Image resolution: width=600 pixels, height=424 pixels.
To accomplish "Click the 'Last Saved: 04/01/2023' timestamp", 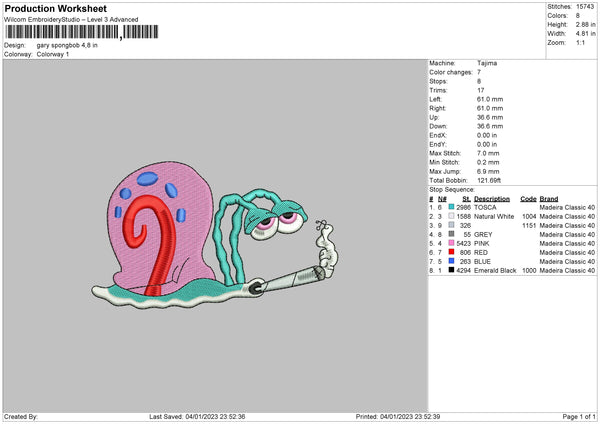I will point(197,416).
